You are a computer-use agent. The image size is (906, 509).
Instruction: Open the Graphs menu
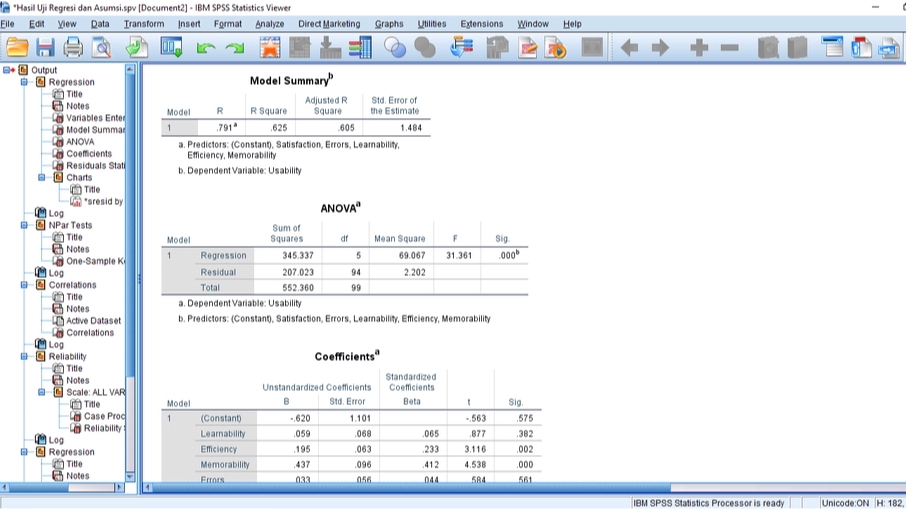click(x=389, y=24)
